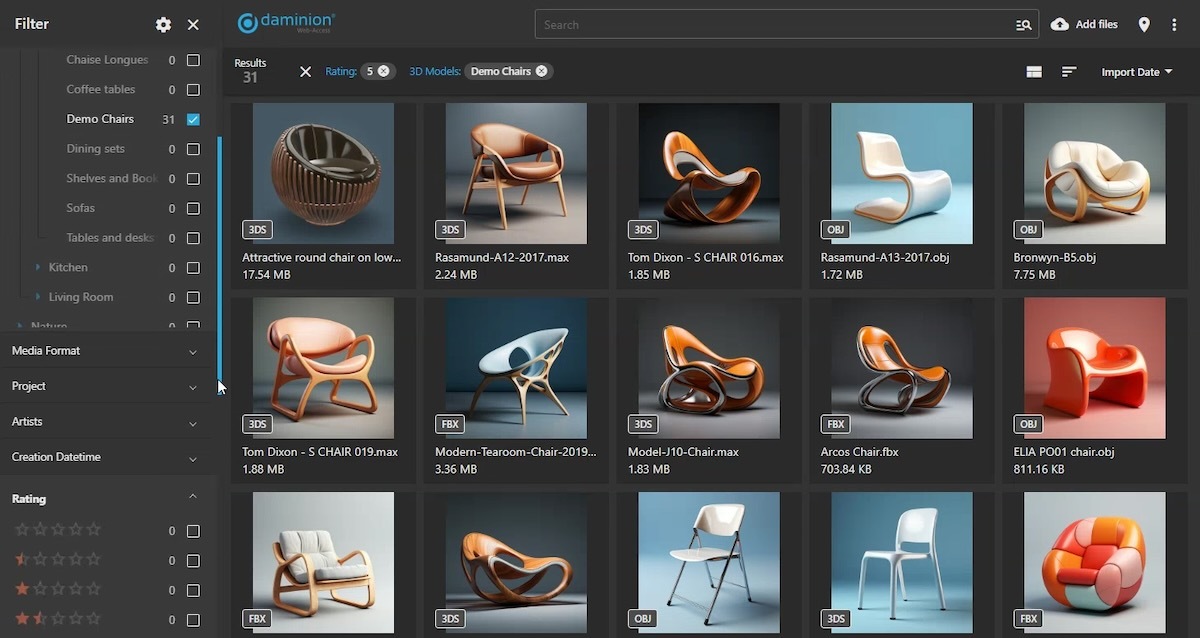Check the Sofas checkbox
This screenshot has width=1200, height=638.
point(193,209)
